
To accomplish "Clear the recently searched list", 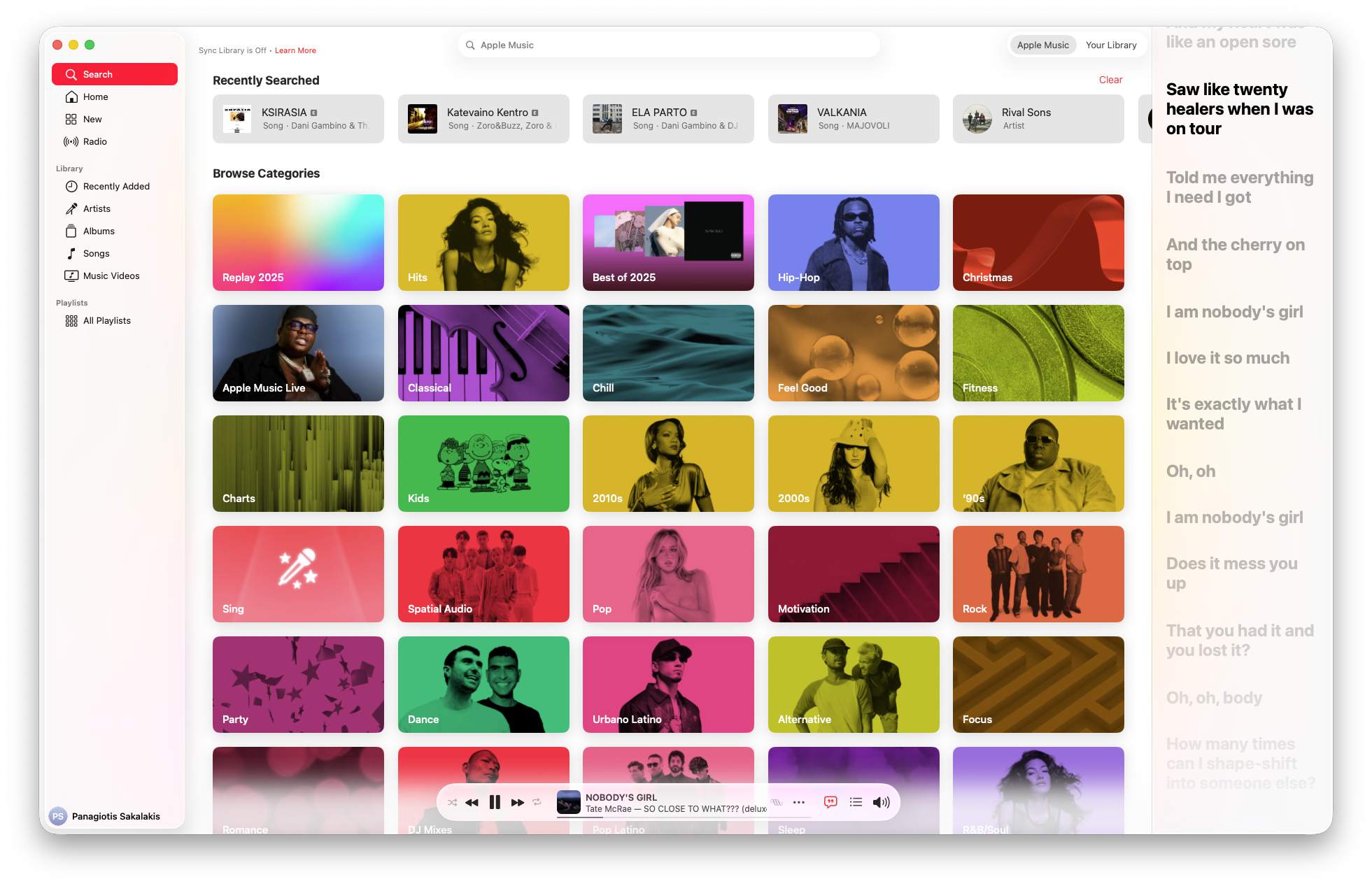I will click(x=1110, y=80).
